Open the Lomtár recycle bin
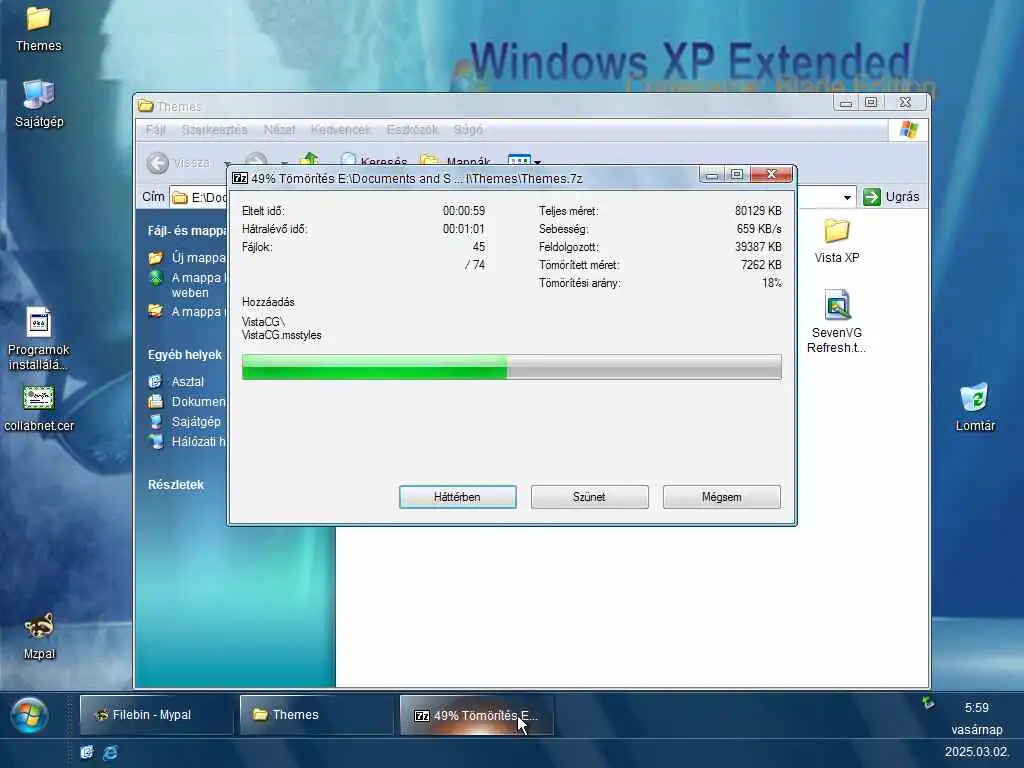The height and width of the screenshot is (768, 1024). coord(974,408)
